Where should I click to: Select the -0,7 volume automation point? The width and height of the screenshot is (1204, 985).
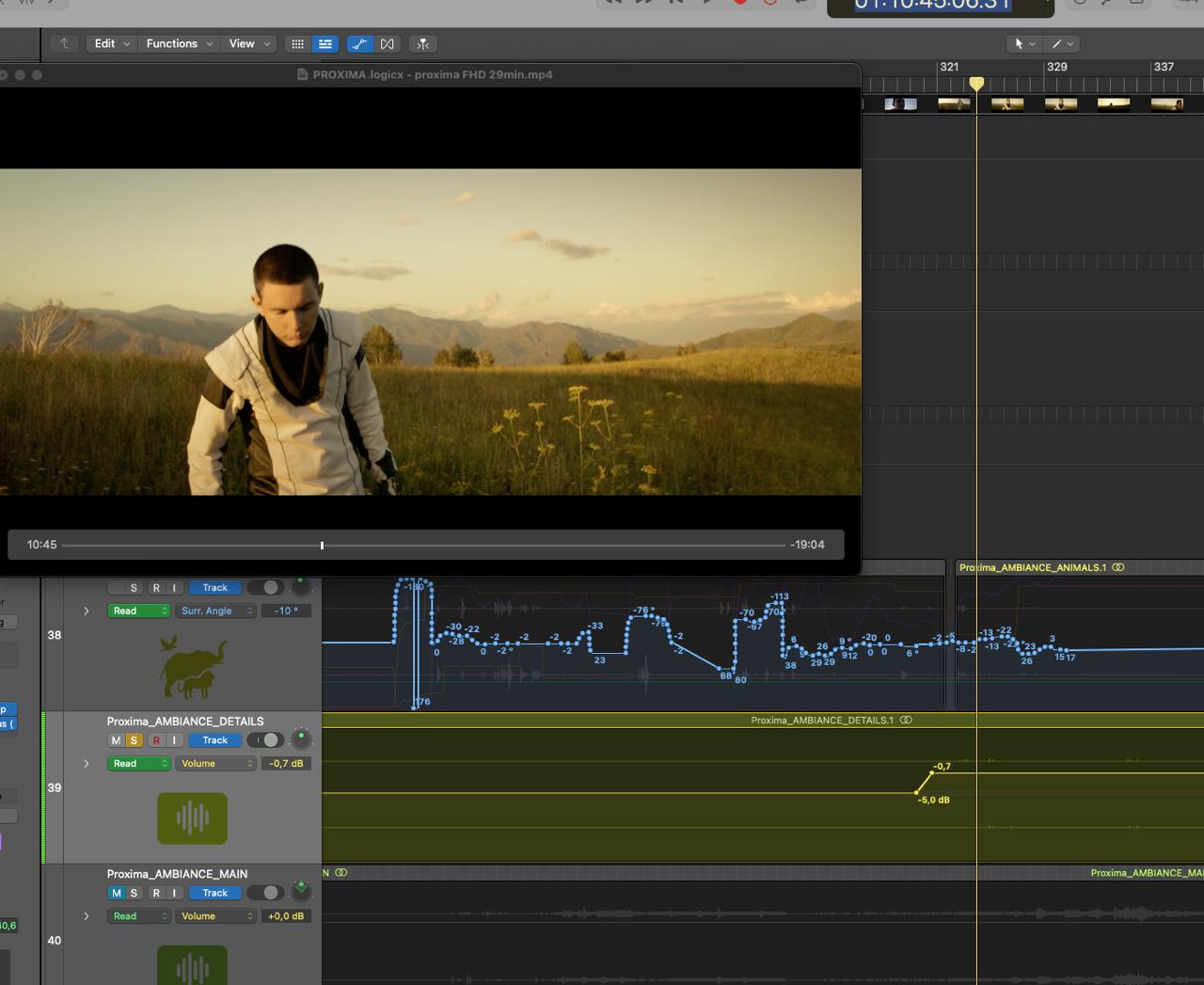coord(931,773)
